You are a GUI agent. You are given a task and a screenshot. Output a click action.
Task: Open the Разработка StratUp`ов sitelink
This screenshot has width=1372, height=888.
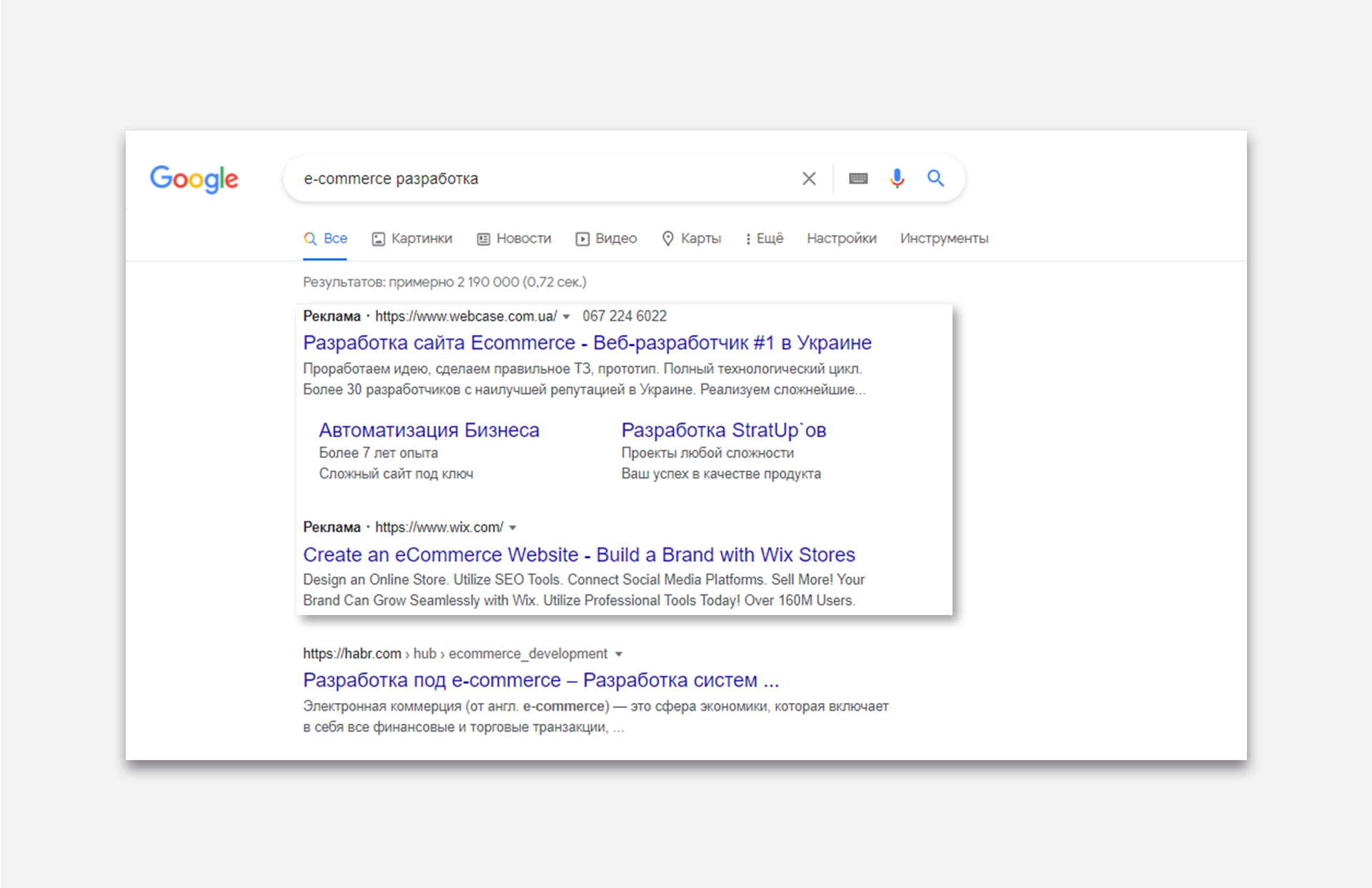click(x=723, y=430)
